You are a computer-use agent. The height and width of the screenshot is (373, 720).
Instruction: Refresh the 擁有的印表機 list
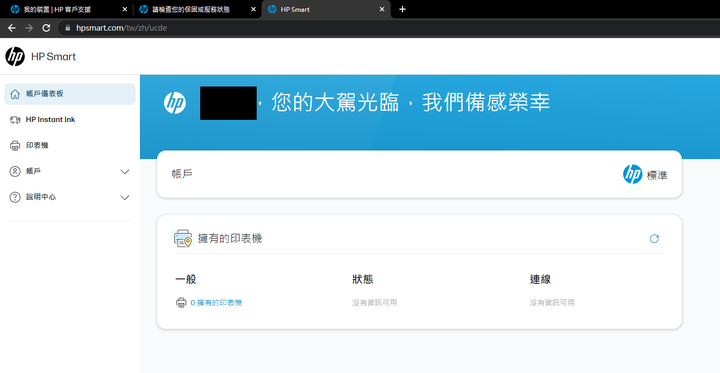click(x=654, y=238)
